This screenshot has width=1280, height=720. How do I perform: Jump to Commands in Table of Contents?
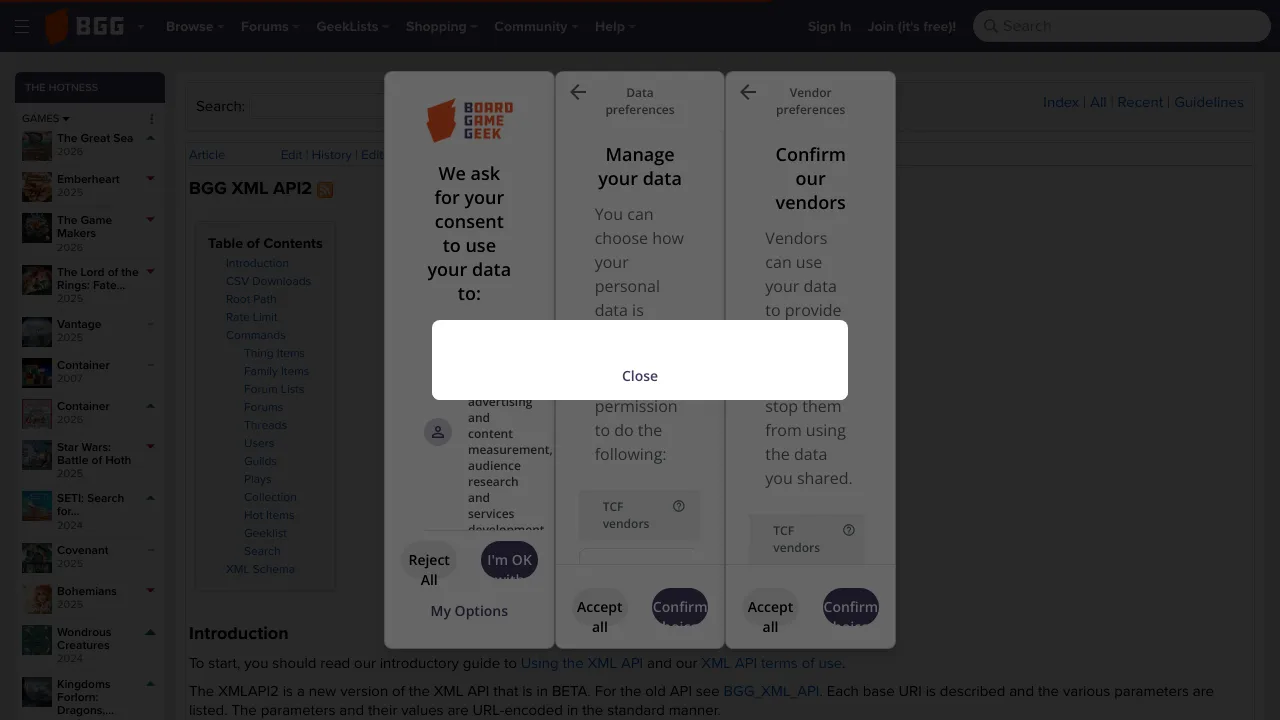tap(255, 335)
